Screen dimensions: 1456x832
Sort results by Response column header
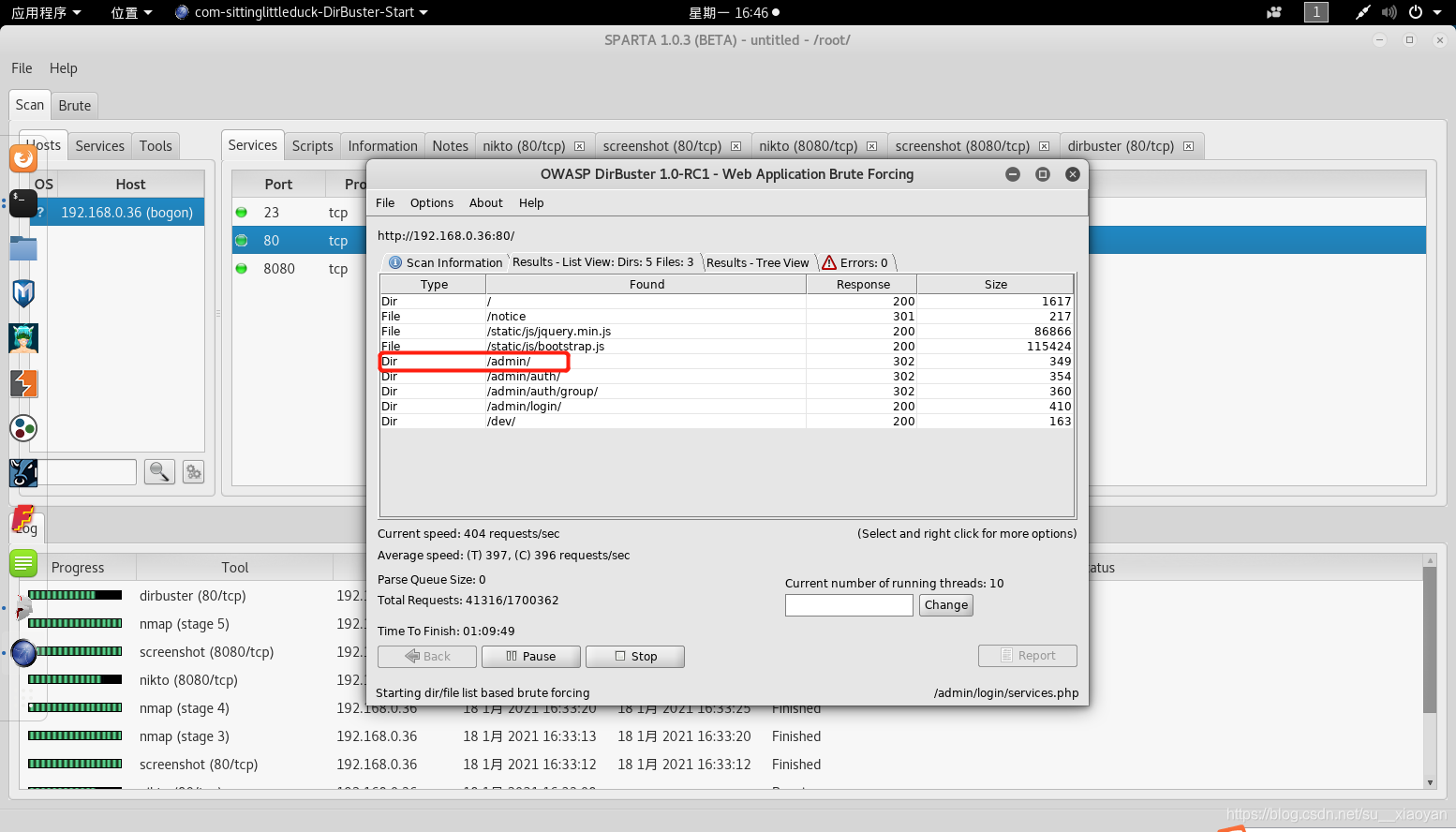pos(862,285)
